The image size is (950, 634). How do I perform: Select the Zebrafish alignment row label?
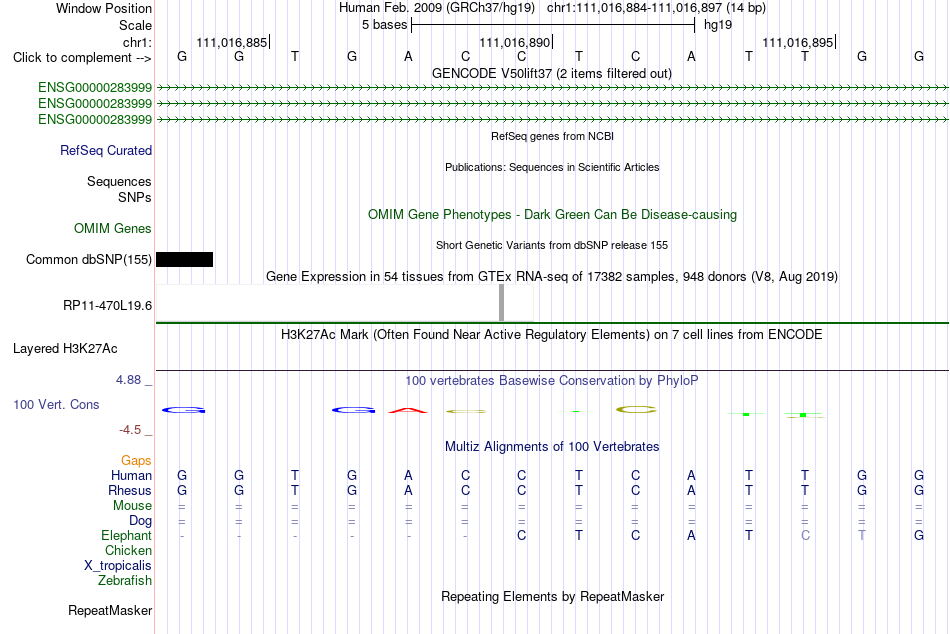(x=125, y=580)
